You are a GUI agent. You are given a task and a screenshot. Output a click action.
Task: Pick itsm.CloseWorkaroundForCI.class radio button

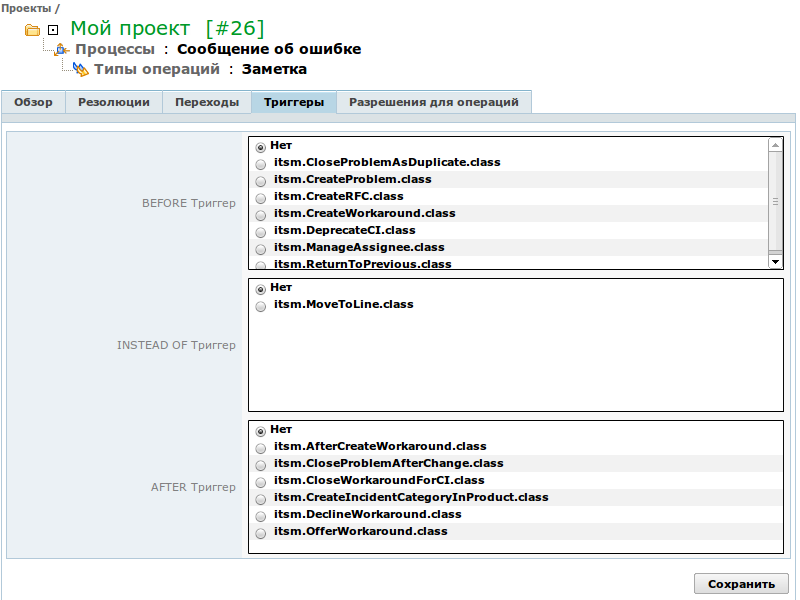pos(261,482)
